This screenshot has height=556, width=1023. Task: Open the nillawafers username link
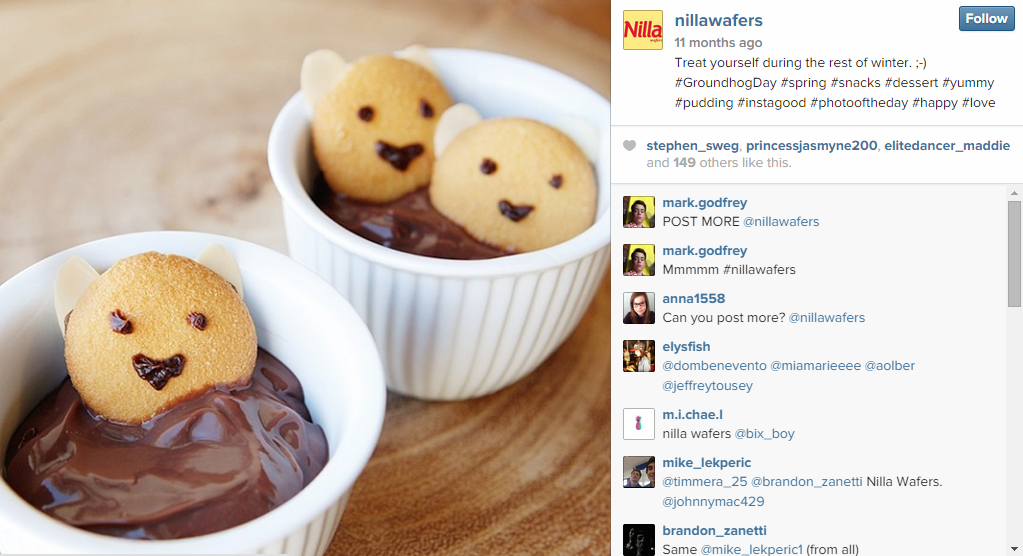point(718,20)
